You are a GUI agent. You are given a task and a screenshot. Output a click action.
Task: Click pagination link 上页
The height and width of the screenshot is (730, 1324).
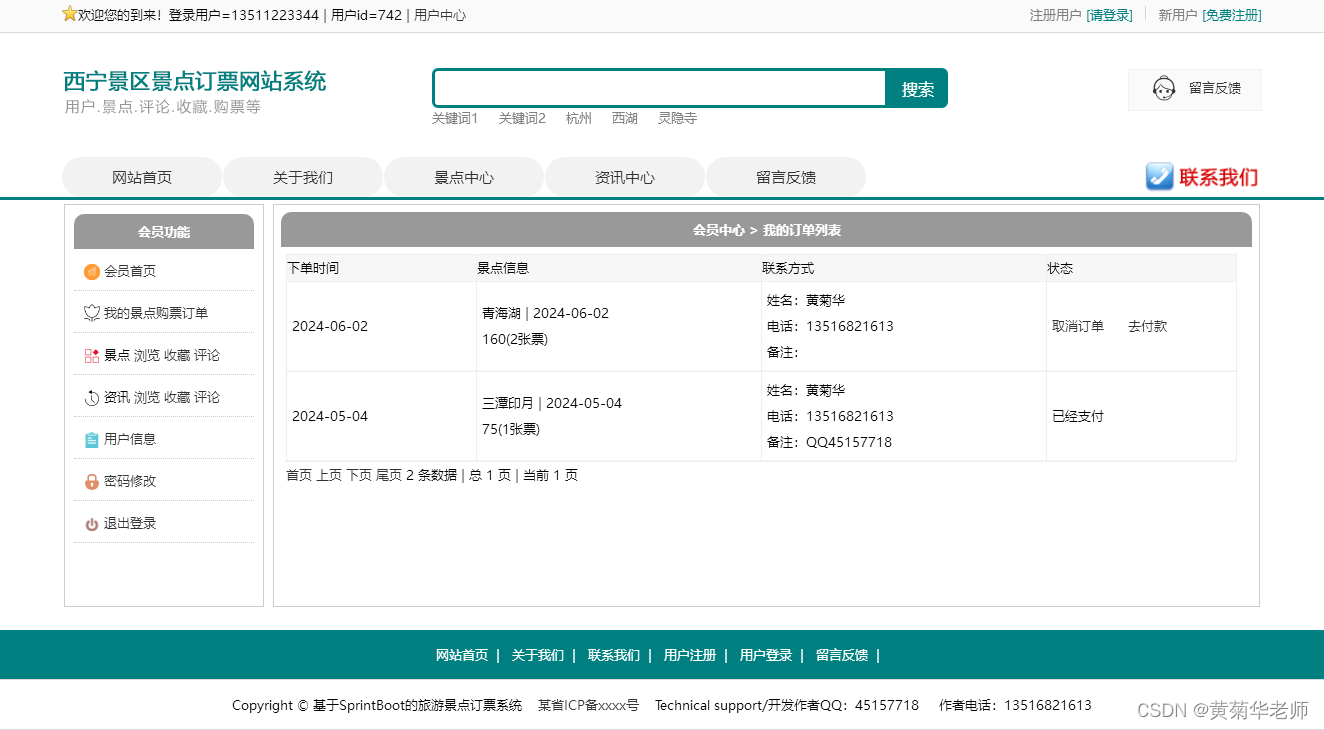click(x=329, y=475)
